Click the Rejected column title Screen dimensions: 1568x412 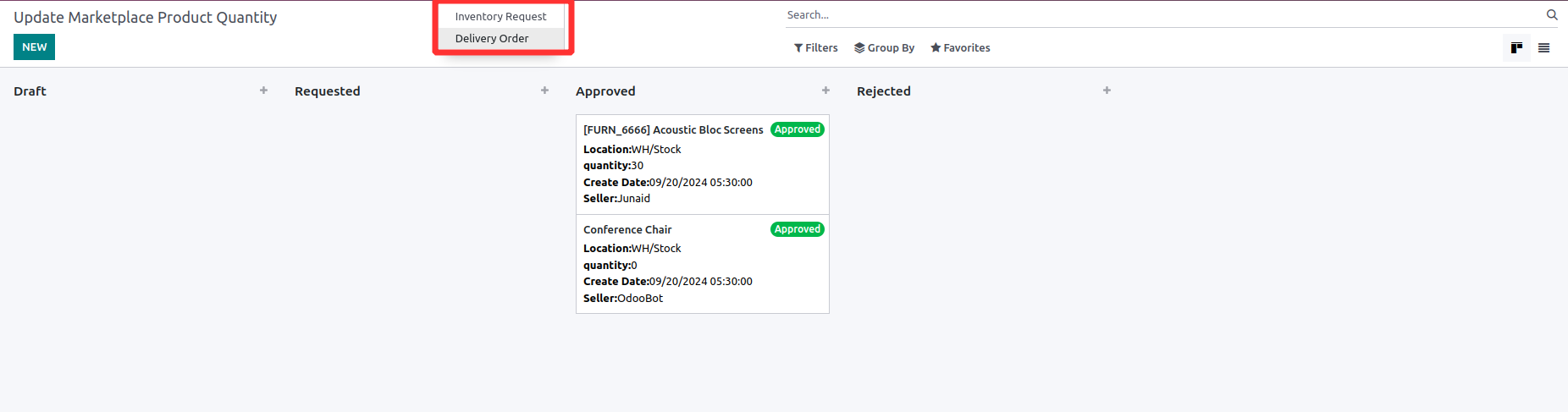coord(883,91)
